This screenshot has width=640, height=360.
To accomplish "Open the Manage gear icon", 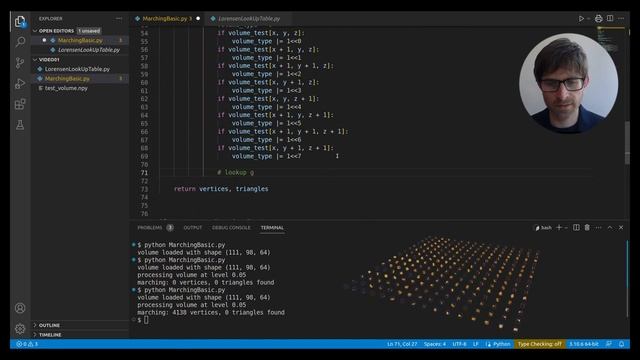I will (20, 329).
